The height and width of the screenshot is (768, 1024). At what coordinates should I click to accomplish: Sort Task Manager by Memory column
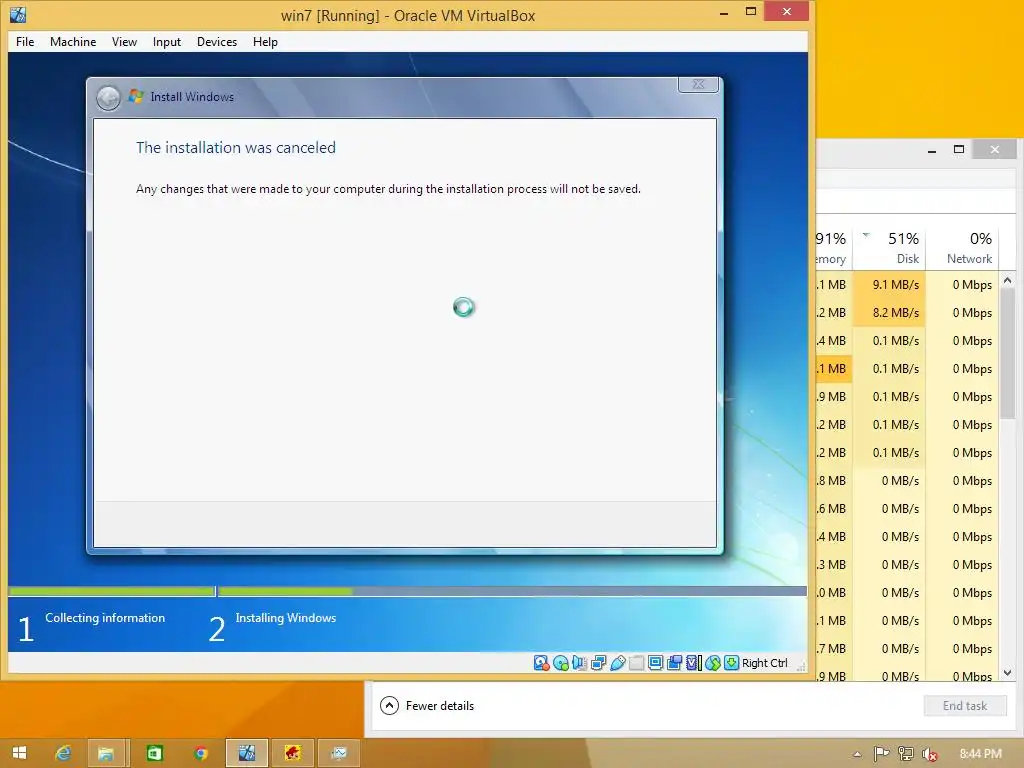pyautogui.click(x=833, y=248)
